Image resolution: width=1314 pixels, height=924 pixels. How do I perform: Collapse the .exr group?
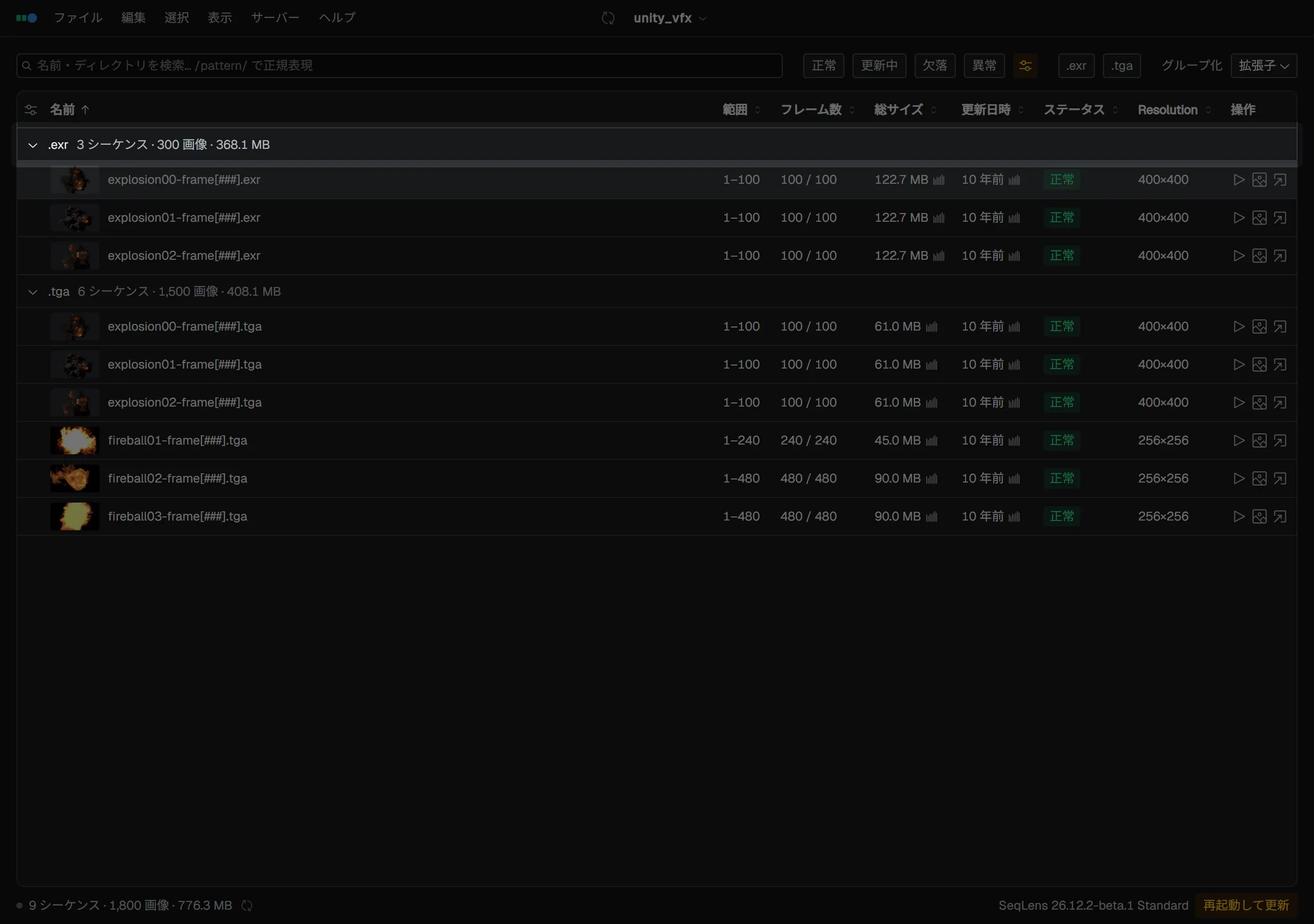(x=33, y=145)
